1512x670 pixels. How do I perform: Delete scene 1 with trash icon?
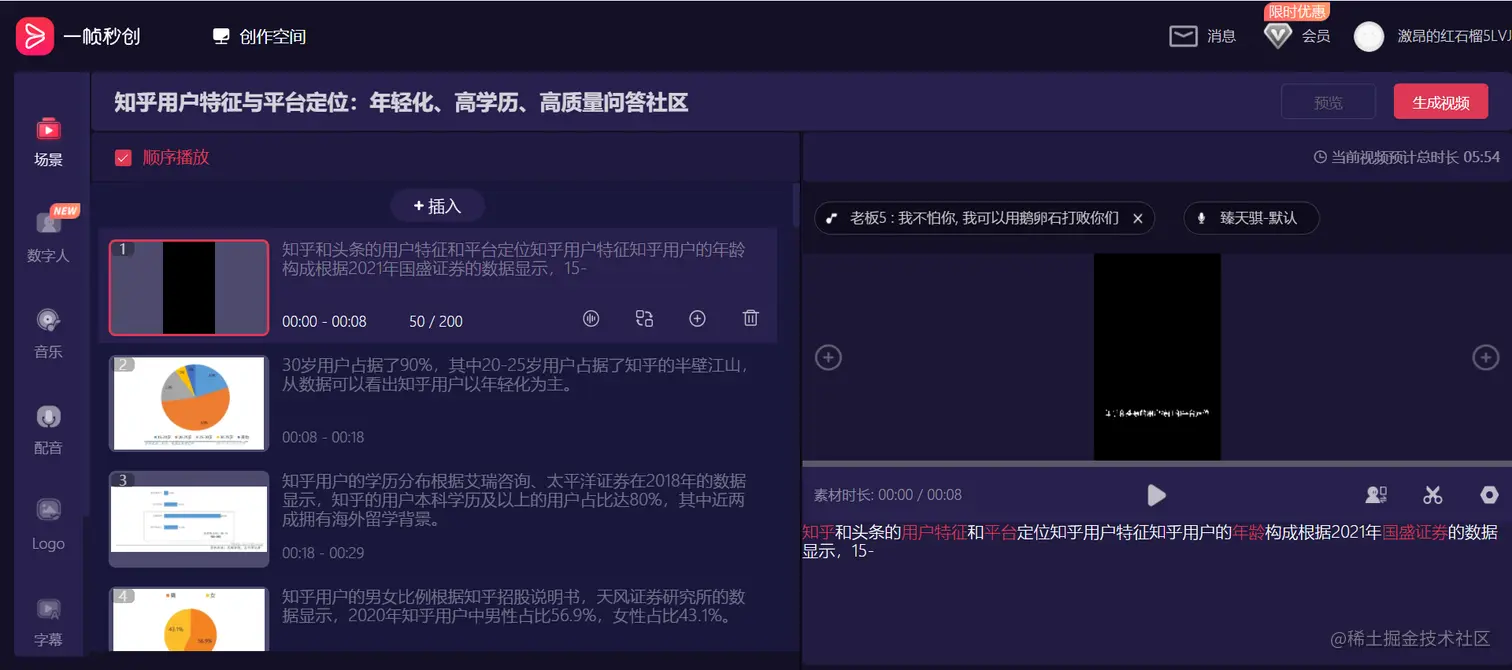751,318
